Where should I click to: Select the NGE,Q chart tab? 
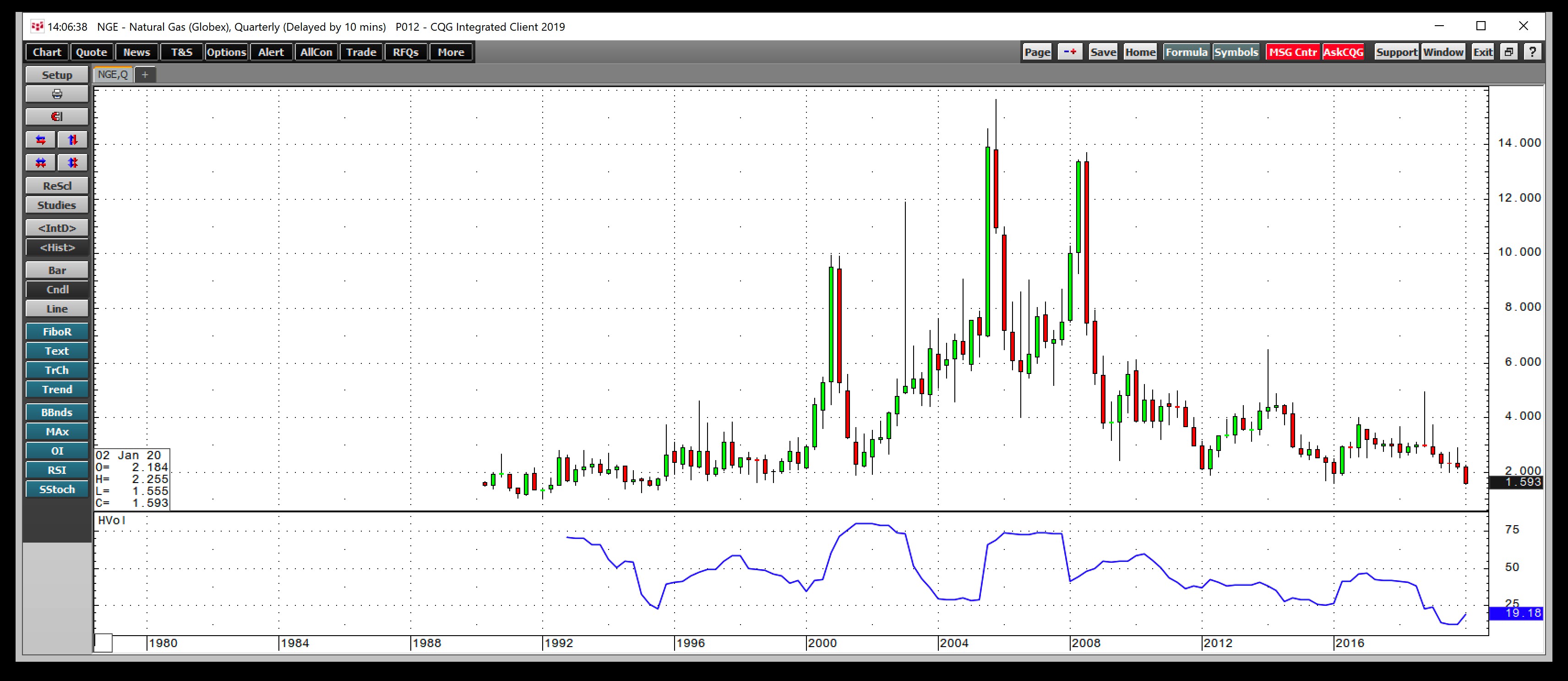pyautogui.click(x=113, y=74)
